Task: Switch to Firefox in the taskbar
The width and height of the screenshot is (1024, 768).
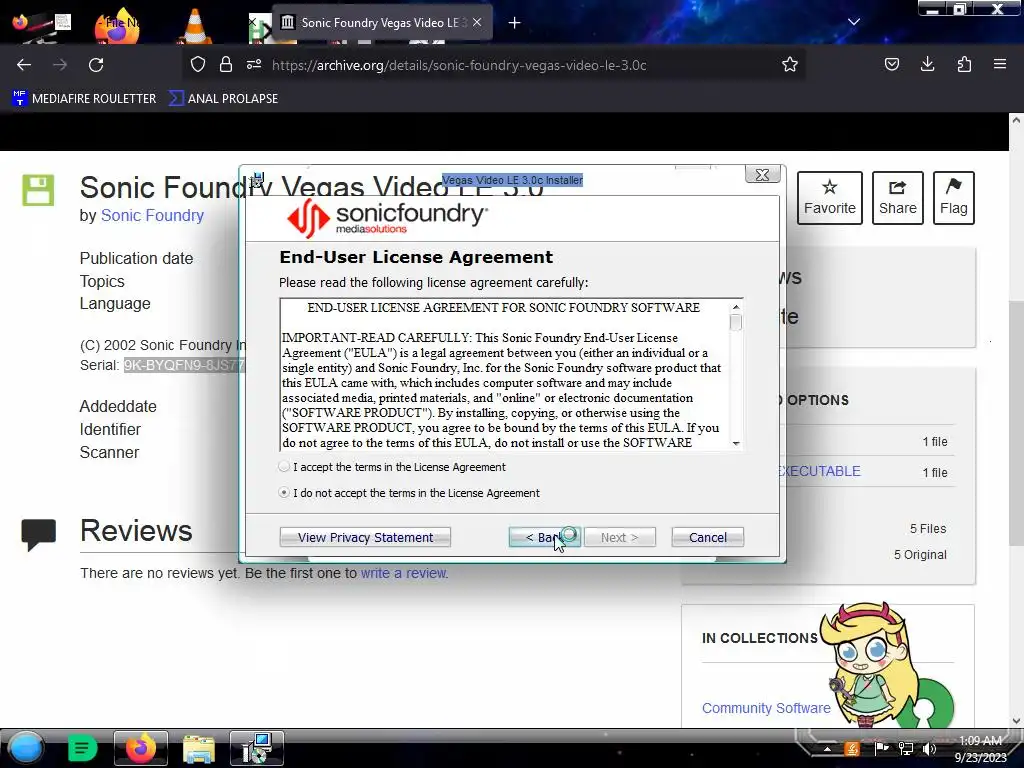Action: click(140, 748)
